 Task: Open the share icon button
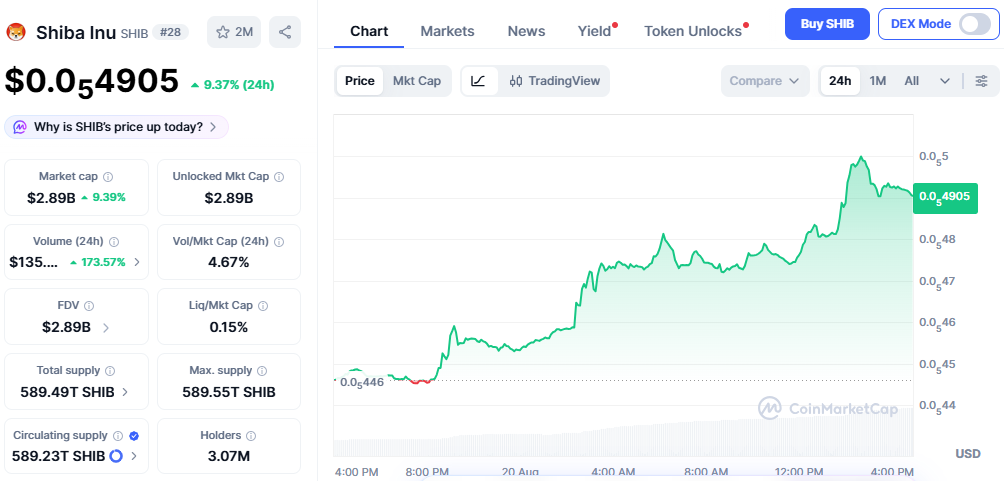285,32
